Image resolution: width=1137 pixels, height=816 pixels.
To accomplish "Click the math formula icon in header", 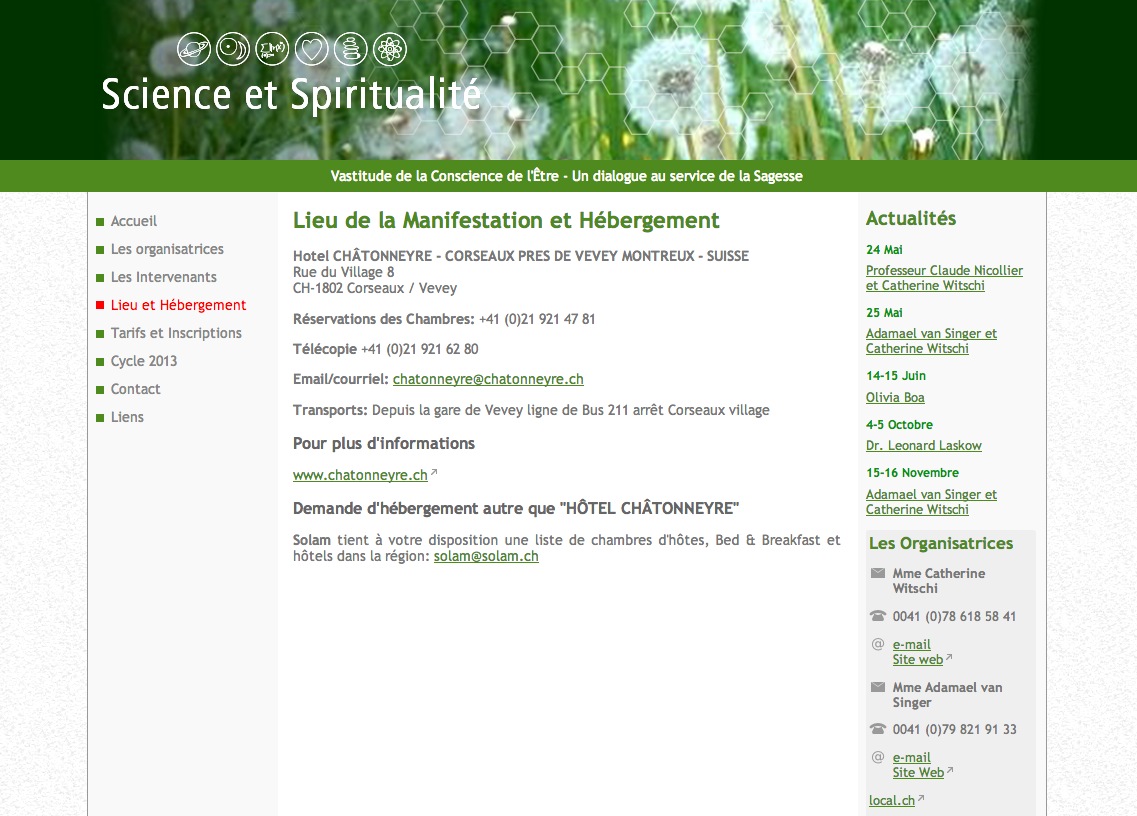I will tap(272, 49).
